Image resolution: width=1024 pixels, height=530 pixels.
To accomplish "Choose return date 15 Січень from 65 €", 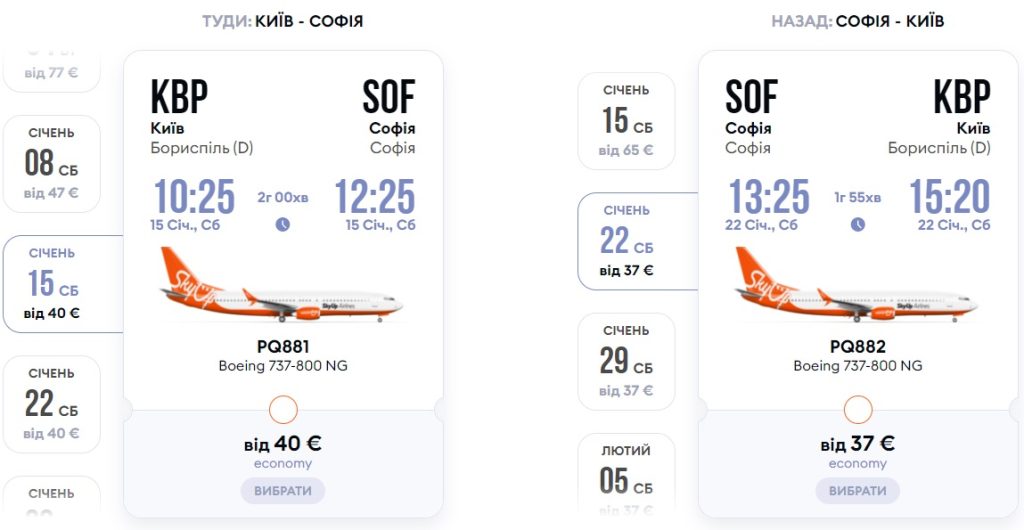I will point(627,121).
